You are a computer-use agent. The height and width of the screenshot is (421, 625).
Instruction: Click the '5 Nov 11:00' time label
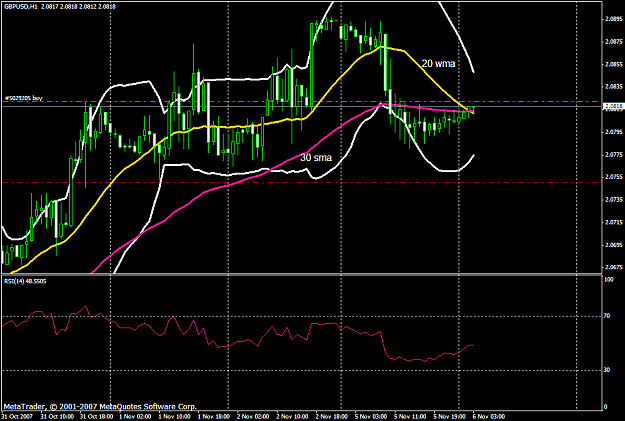point(410,417)
